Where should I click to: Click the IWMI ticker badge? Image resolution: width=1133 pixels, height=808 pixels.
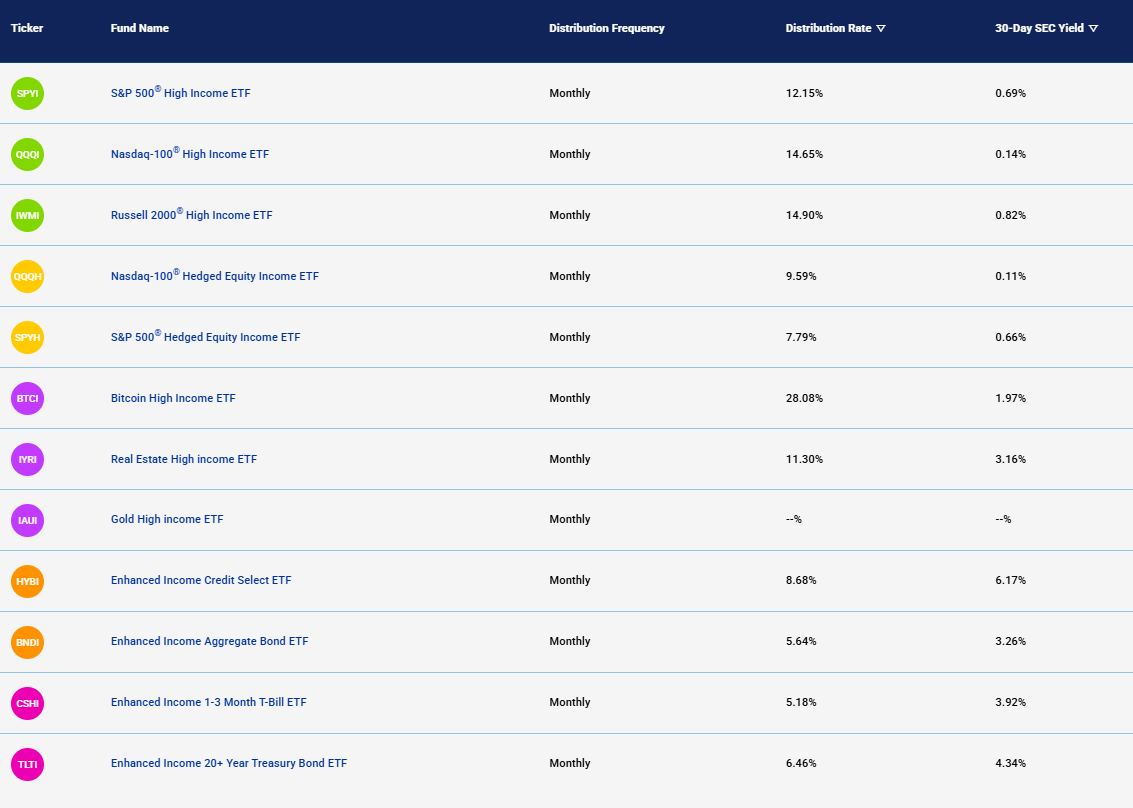point(27,215)
